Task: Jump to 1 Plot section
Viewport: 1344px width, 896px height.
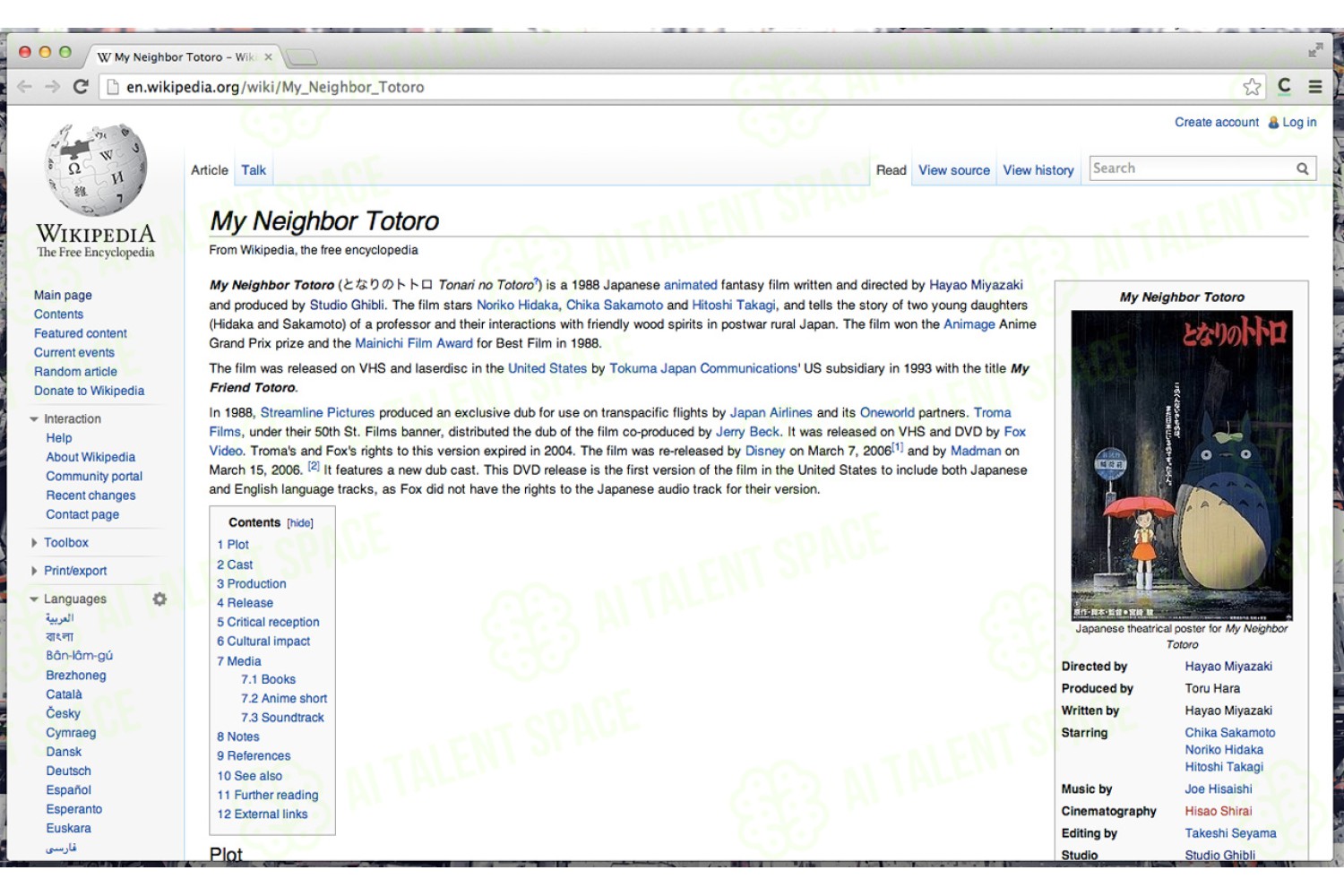Action: click(x=233, y=545)
